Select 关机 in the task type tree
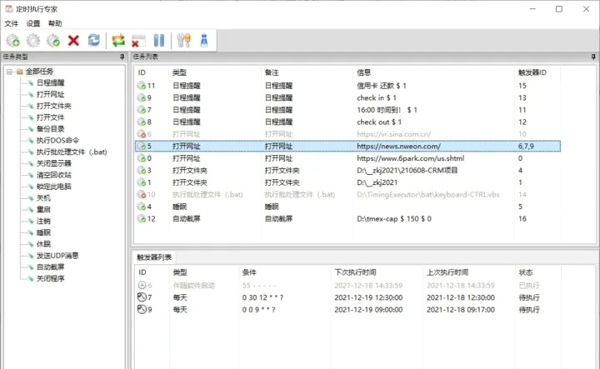Image resolution: width=600 pixels, height=369 pixels. 43,198
